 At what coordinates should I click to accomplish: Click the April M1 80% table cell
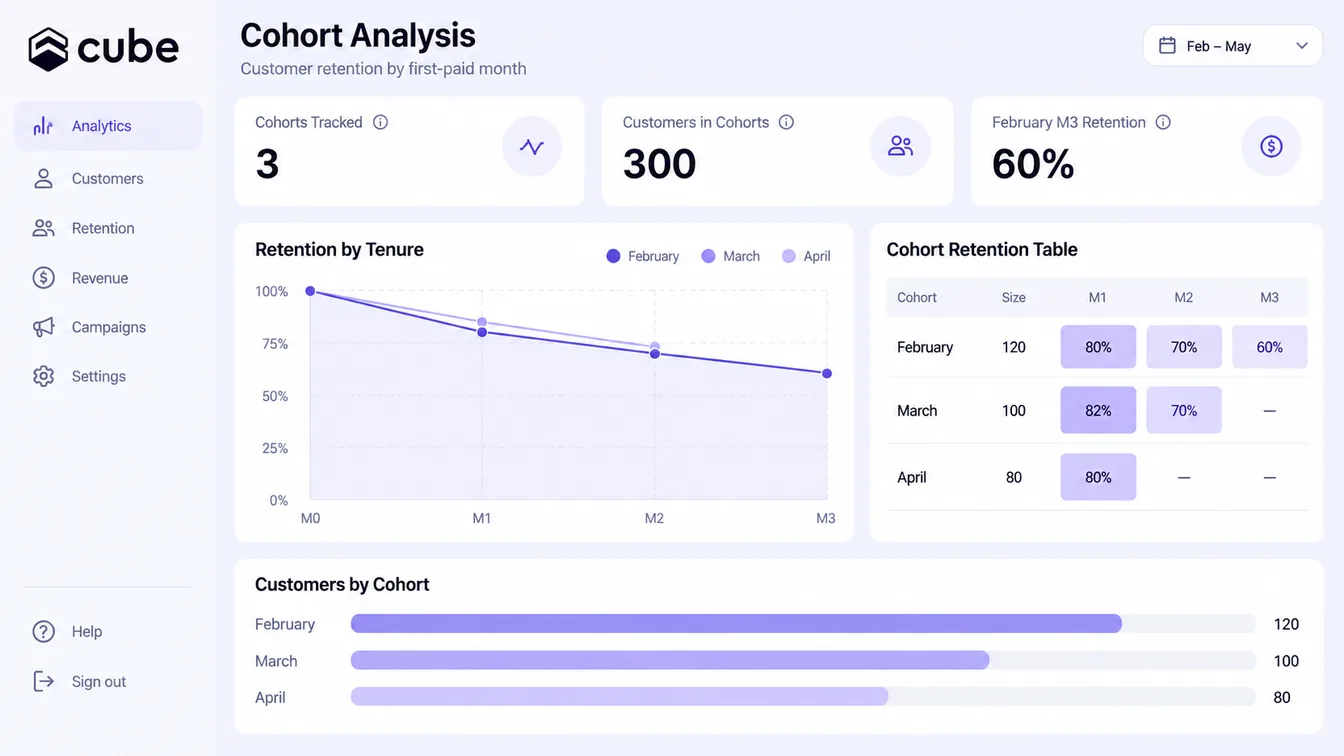point(1098,477)
